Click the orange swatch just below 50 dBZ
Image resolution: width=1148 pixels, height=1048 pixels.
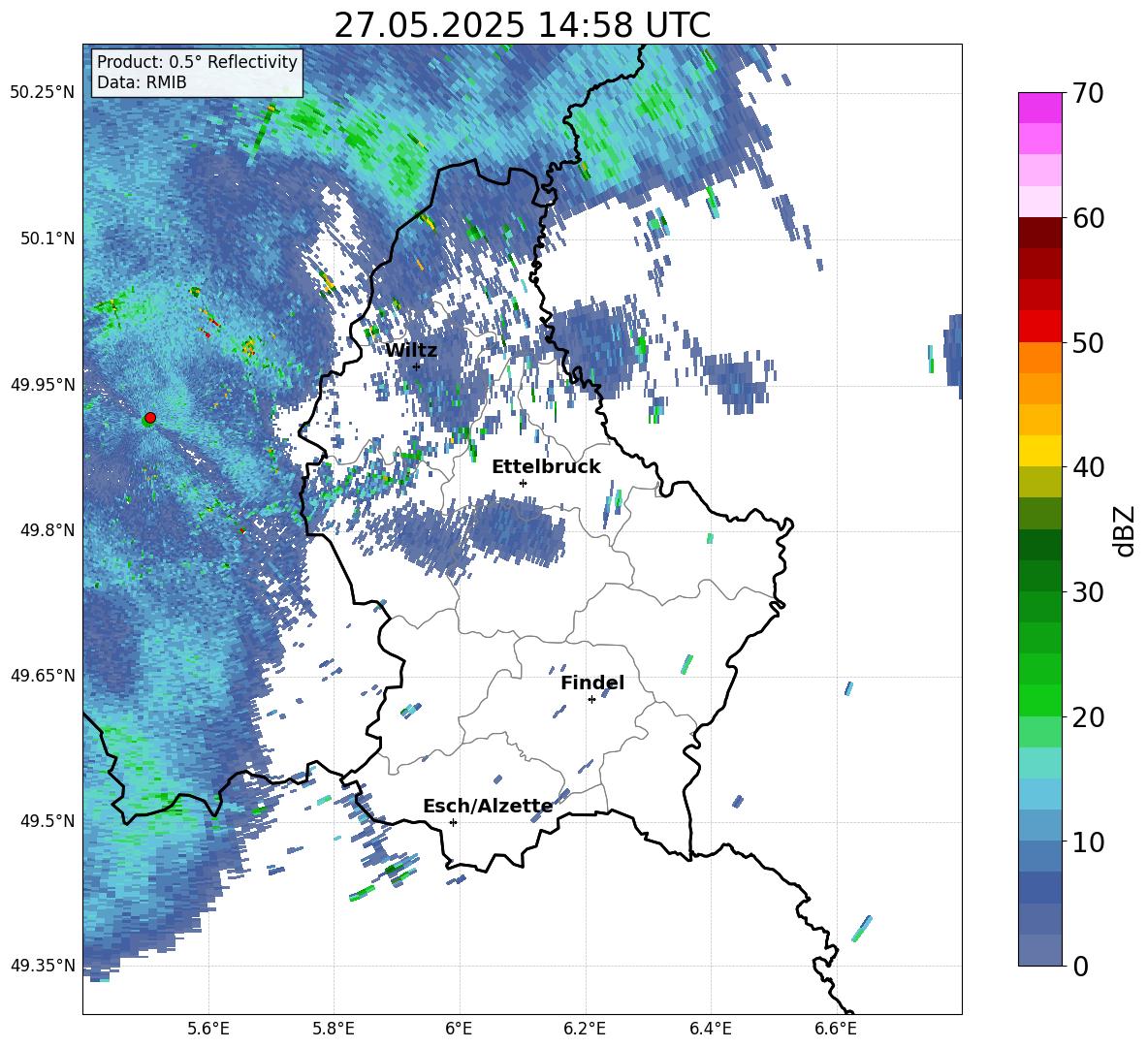(x=1040, y=358)
